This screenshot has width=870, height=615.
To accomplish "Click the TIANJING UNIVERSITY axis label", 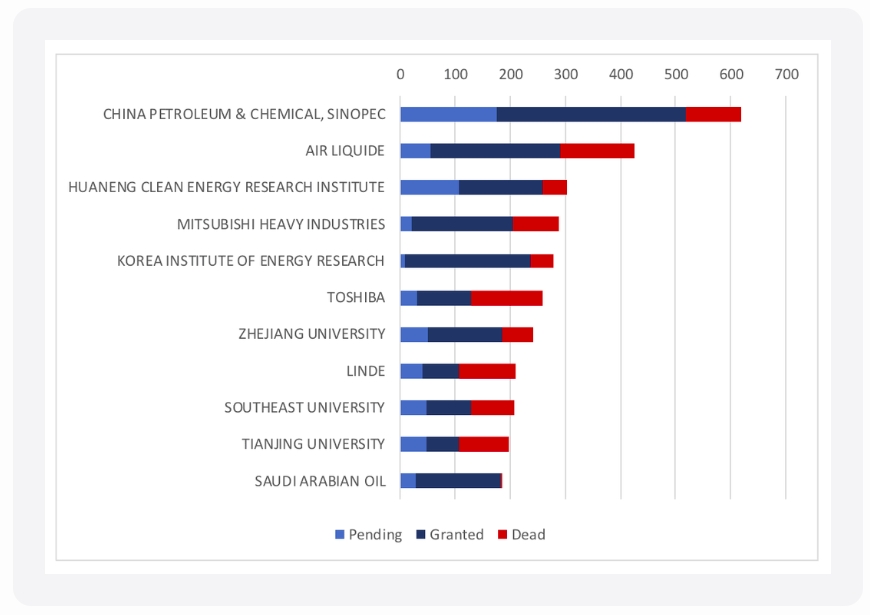I will [313, 444].
